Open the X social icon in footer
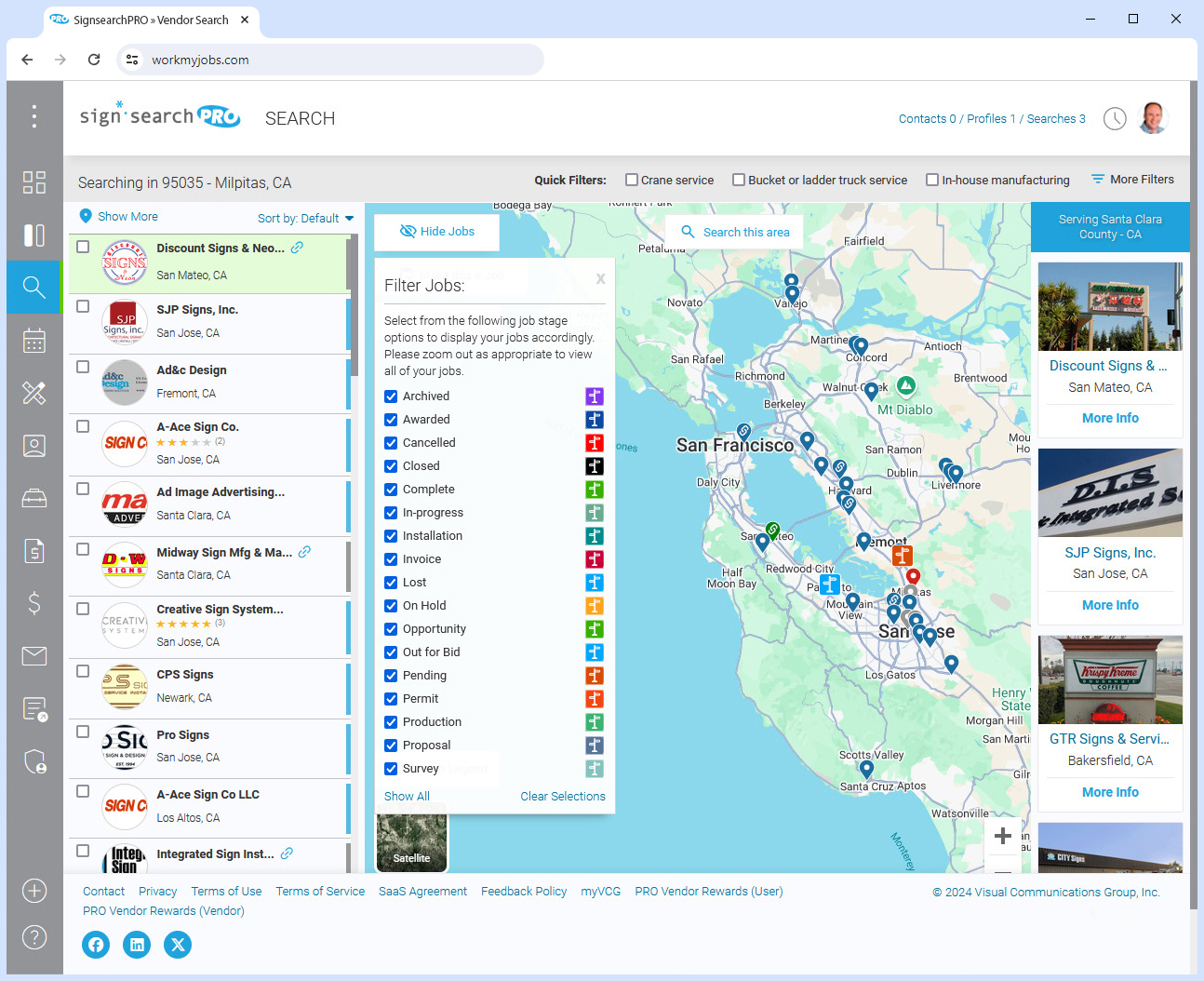The height and width of the screenshot is (981, 1204). click(178, 945)
